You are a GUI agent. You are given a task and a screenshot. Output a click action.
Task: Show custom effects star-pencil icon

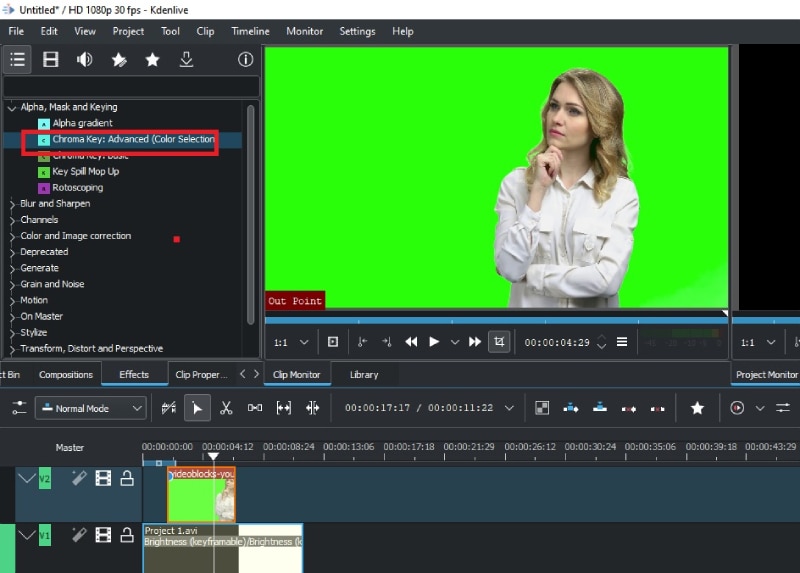pyautogui.click(x=118, y=60)
